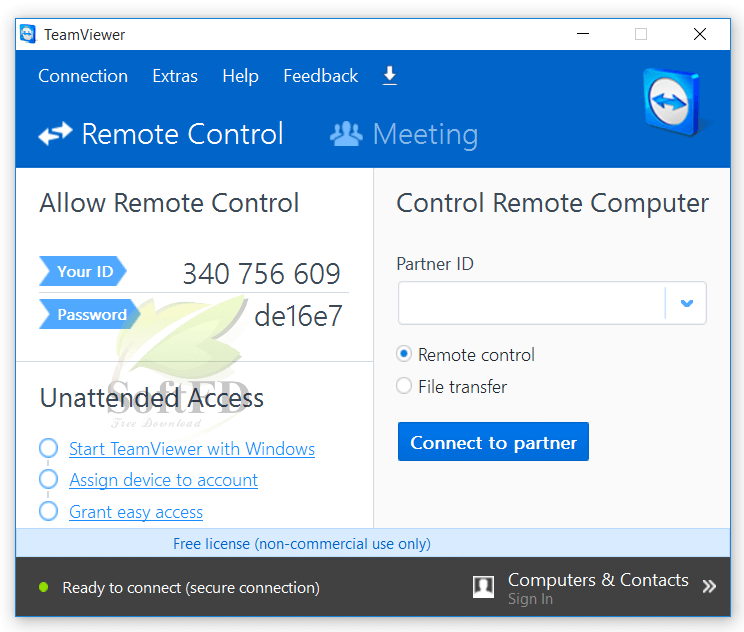Click the TeamViewer logo in the blue header
The height and width of the screenshot is (632, 744).
coord(672,102)
